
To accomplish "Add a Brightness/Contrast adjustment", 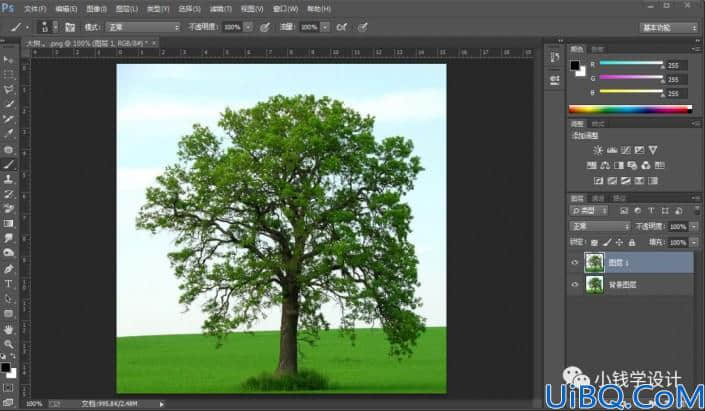I will click(x=598, y=150).
